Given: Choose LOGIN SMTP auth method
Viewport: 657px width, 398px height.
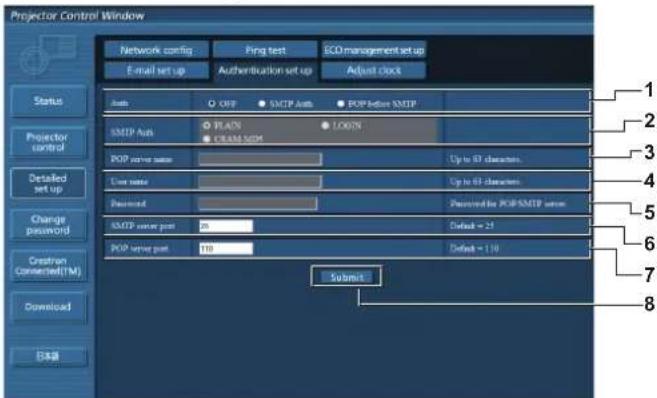Looking at the screenshot, I should [325, 125].
